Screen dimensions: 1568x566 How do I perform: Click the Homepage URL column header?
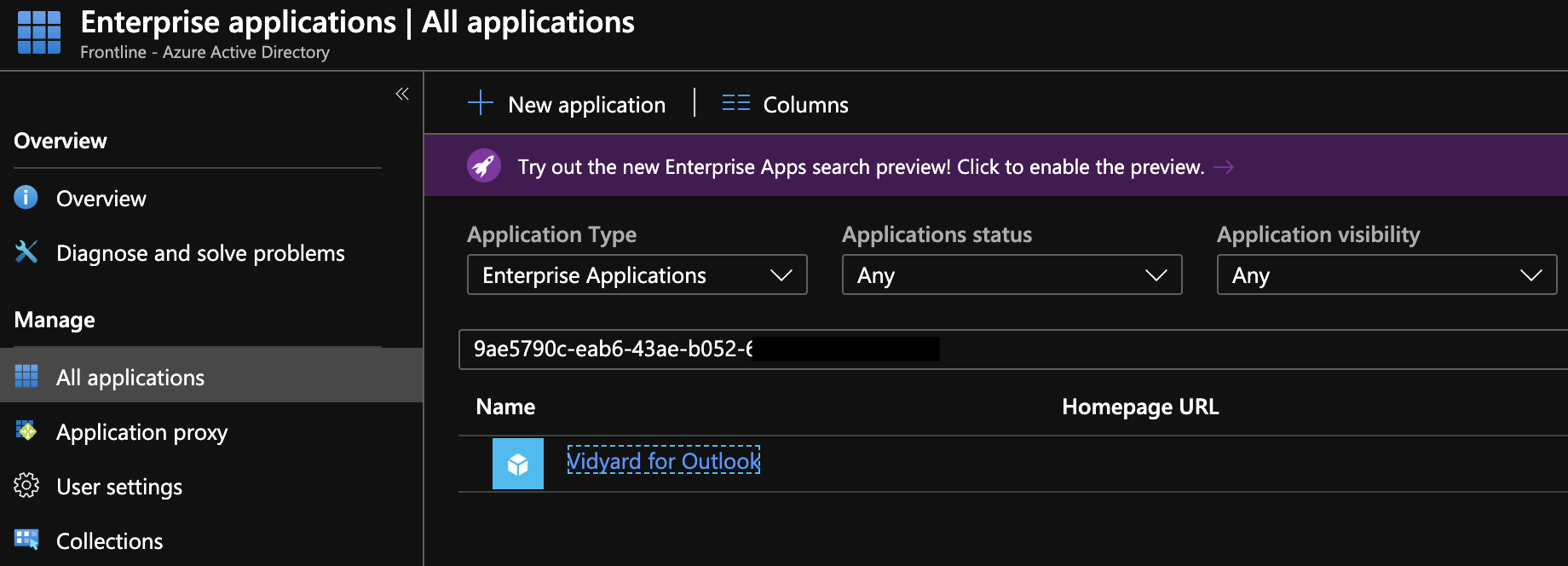click(1140, 407)
